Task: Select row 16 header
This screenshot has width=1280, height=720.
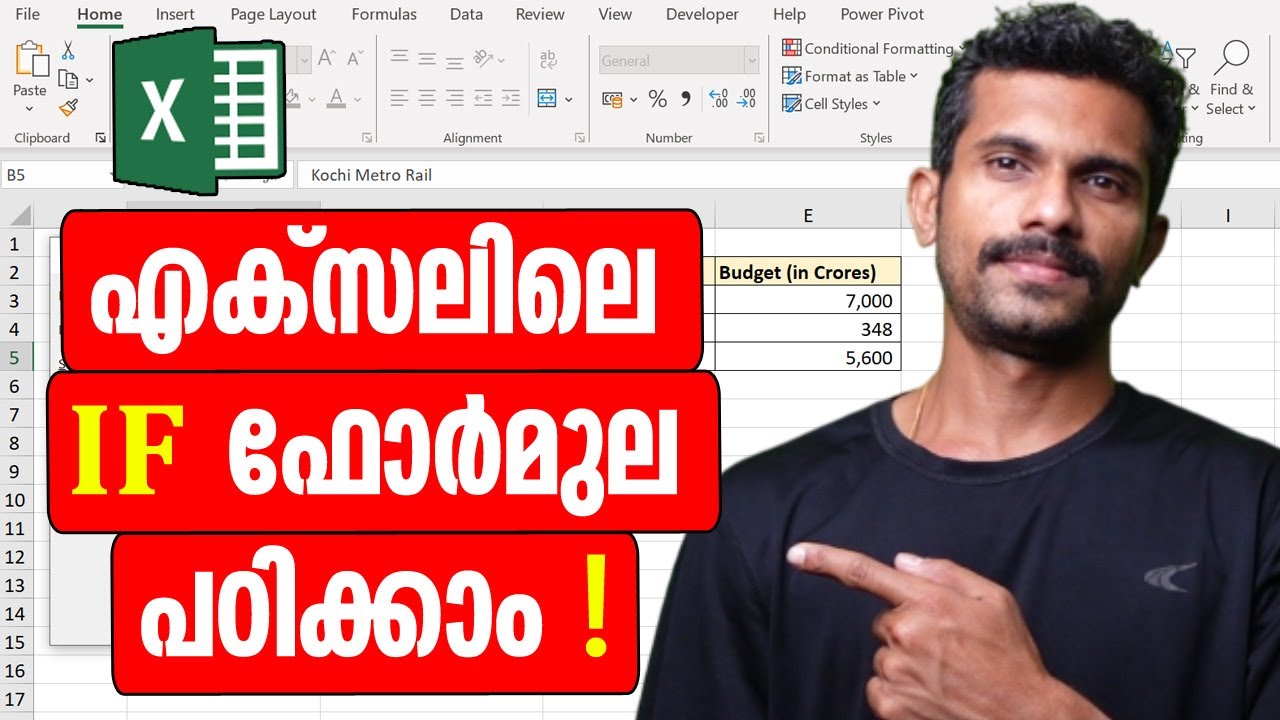Action: click(x=16, y=671)
